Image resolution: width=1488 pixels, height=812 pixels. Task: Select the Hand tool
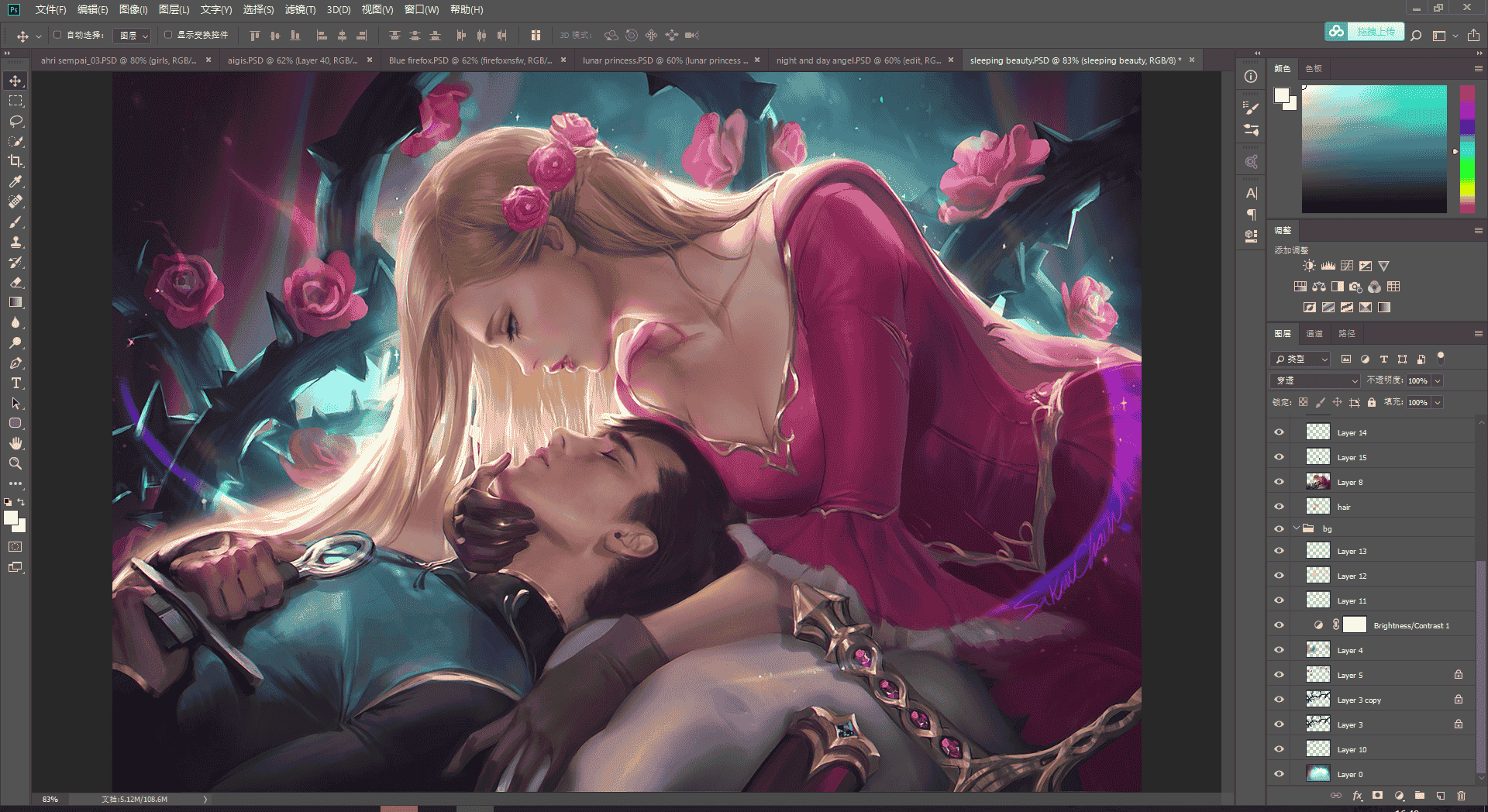[15, 443]
